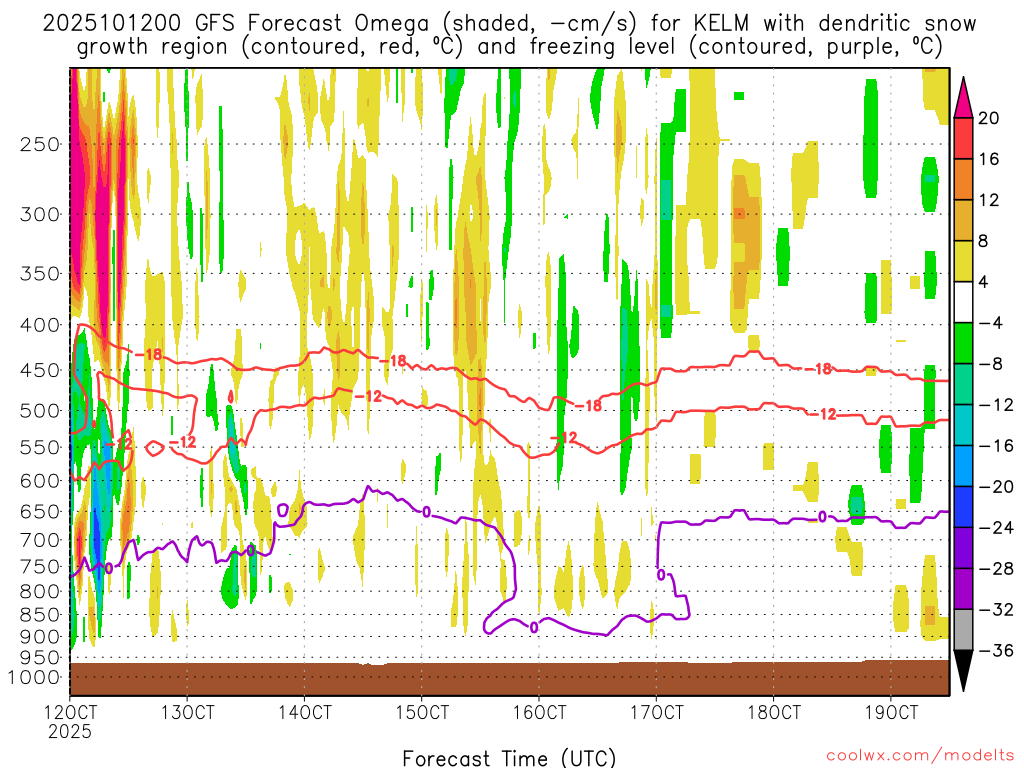Viewport: 1024px width, 768px height.
Task: Click the 950 pressure level label
Action: coord(40,658)
